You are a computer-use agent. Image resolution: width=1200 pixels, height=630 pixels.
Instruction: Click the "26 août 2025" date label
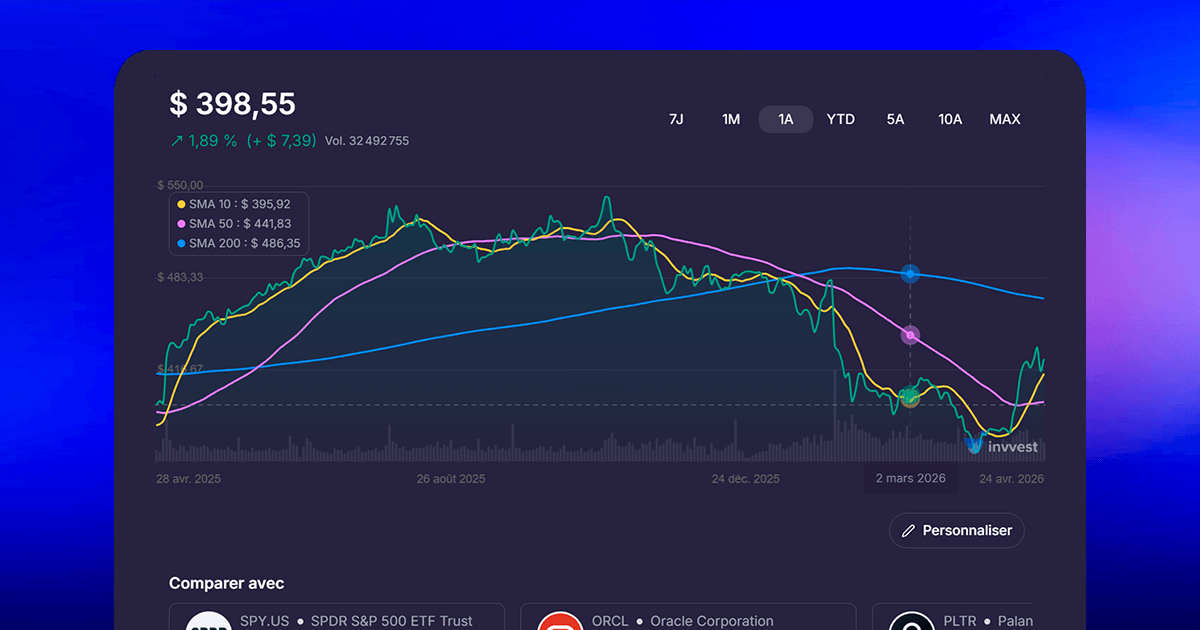(451, 479)
